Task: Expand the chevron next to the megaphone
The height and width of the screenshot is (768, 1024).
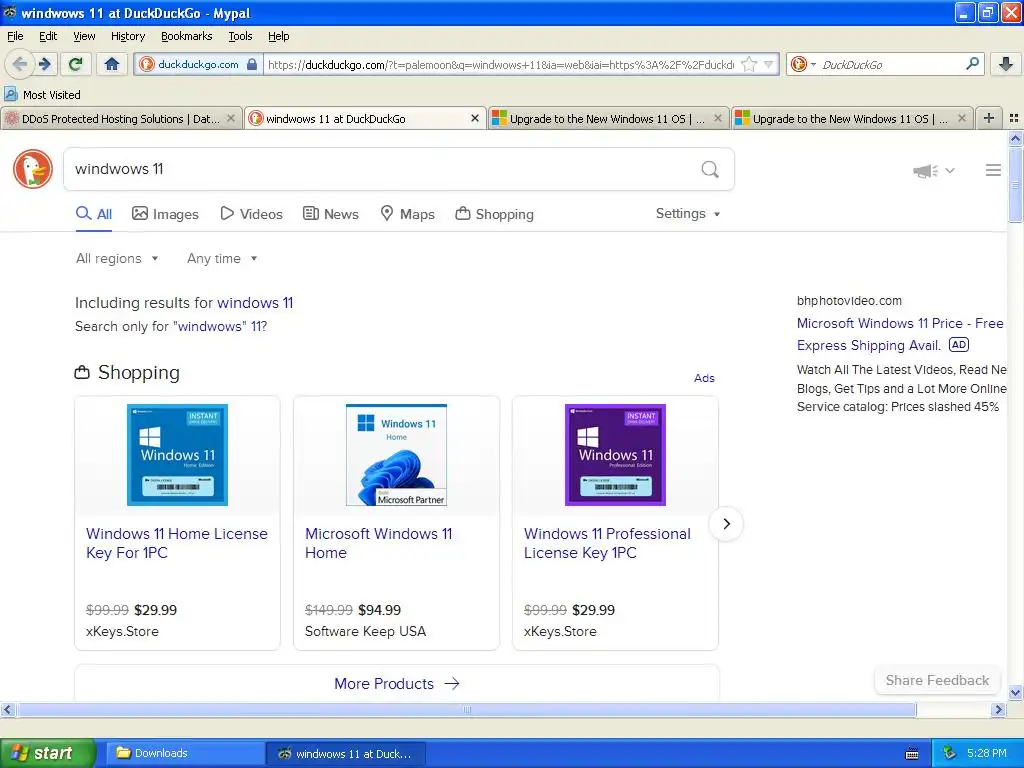Action: 950,170
